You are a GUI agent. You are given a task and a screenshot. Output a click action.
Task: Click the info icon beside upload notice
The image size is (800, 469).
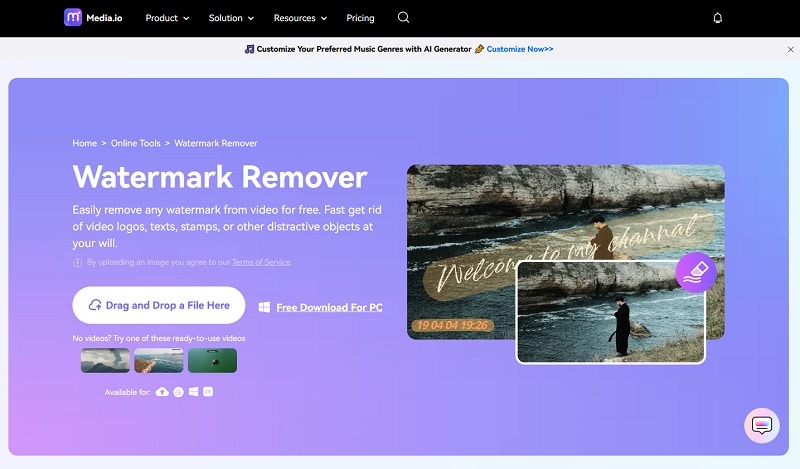coord(77,262)
